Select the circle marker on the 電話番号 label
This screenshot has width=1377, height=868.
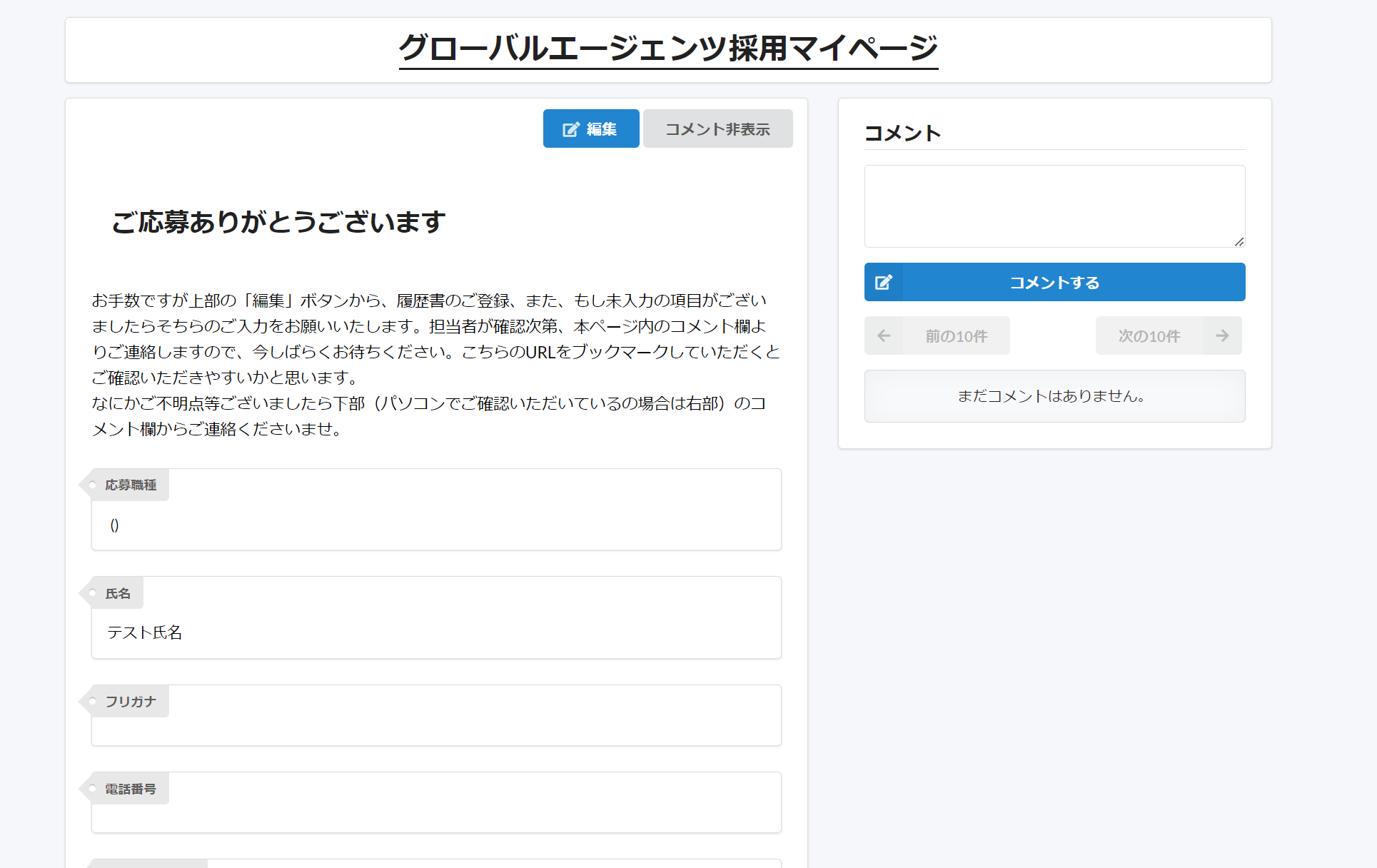[92, 788]
